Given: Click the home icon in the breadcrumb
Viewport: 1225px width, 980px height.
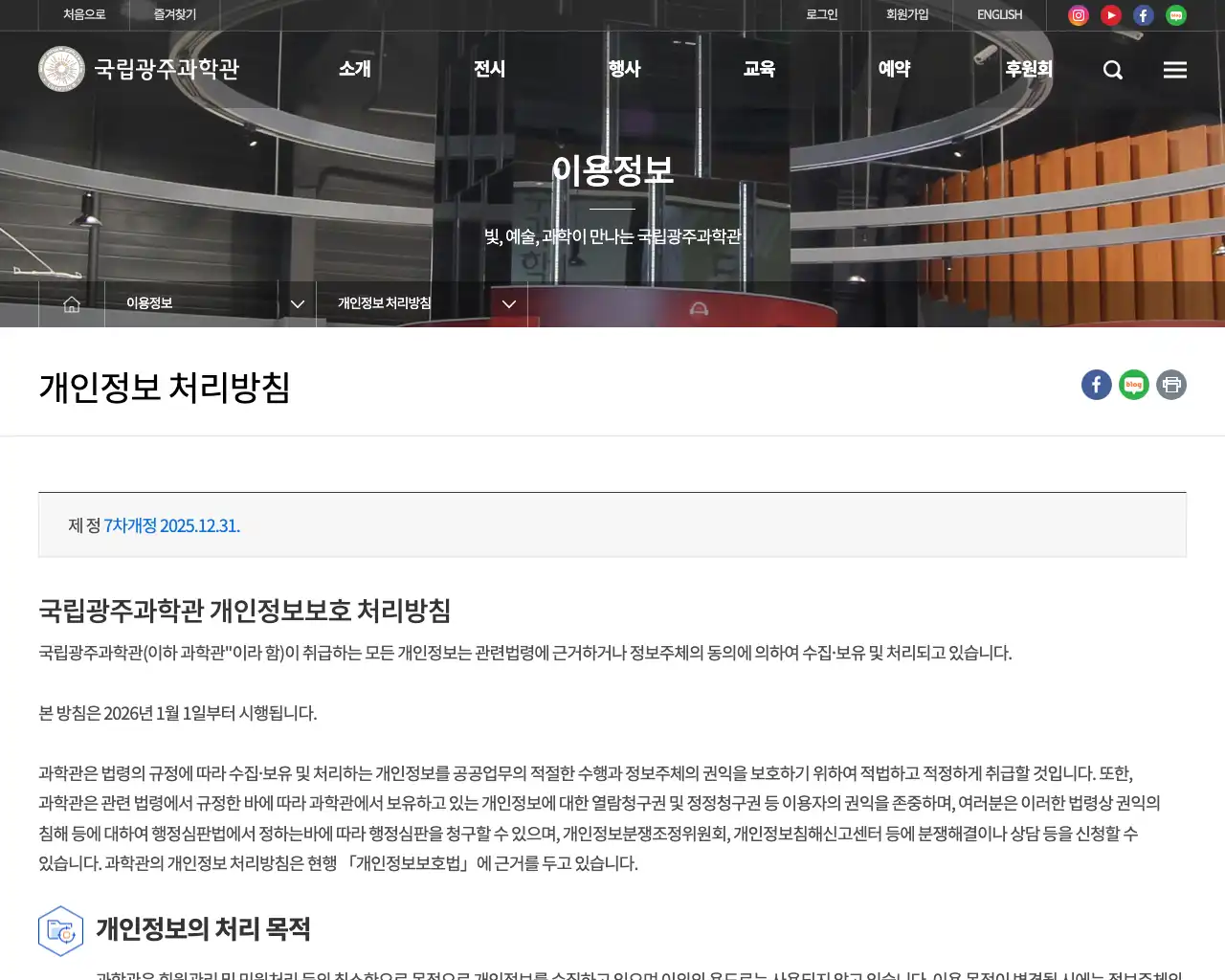Looking at the screenshot, I should 71,303.
